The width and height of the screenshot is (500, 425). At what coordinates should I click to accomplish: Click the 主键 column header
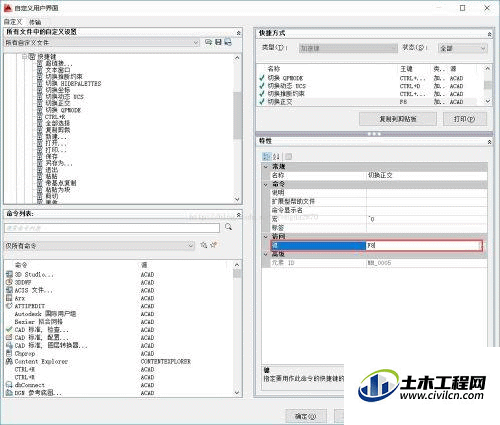[406, 69]
